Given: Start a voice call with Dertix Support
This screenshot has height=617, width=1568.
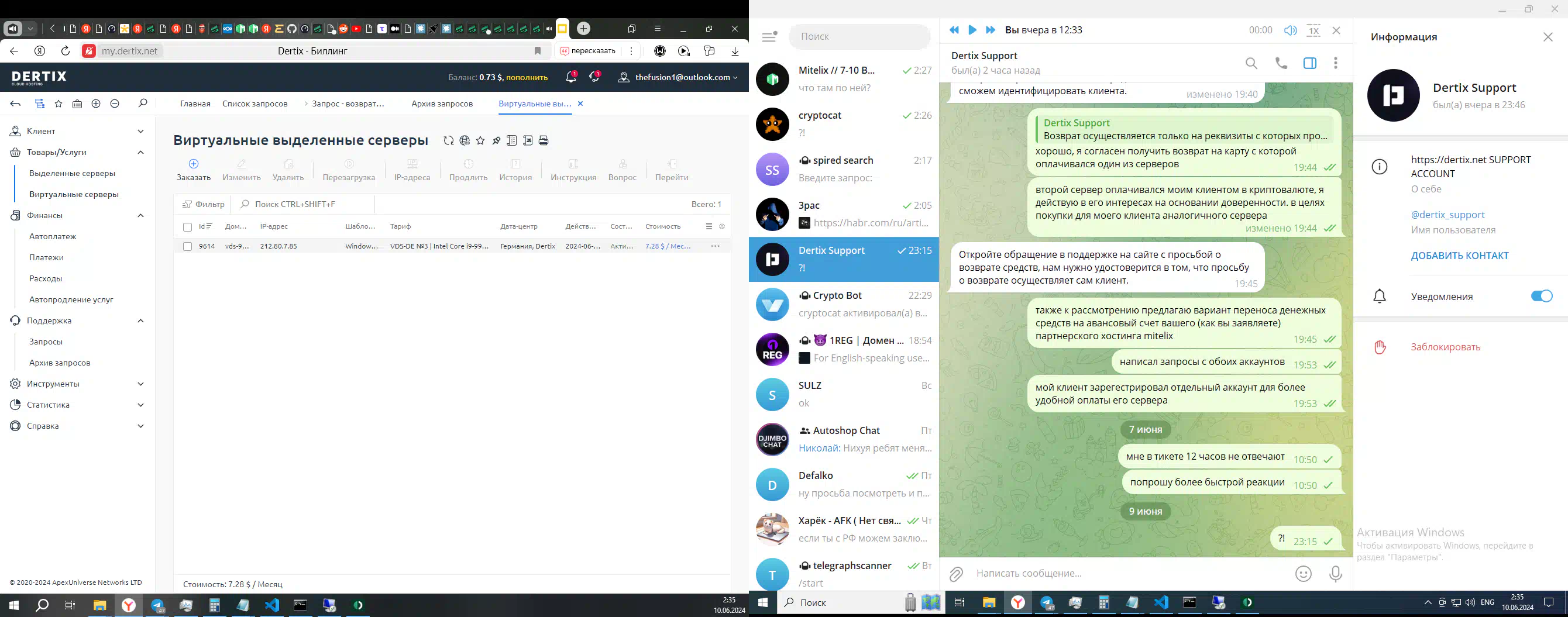Looking at the screenshot, I should point(1281,63).
